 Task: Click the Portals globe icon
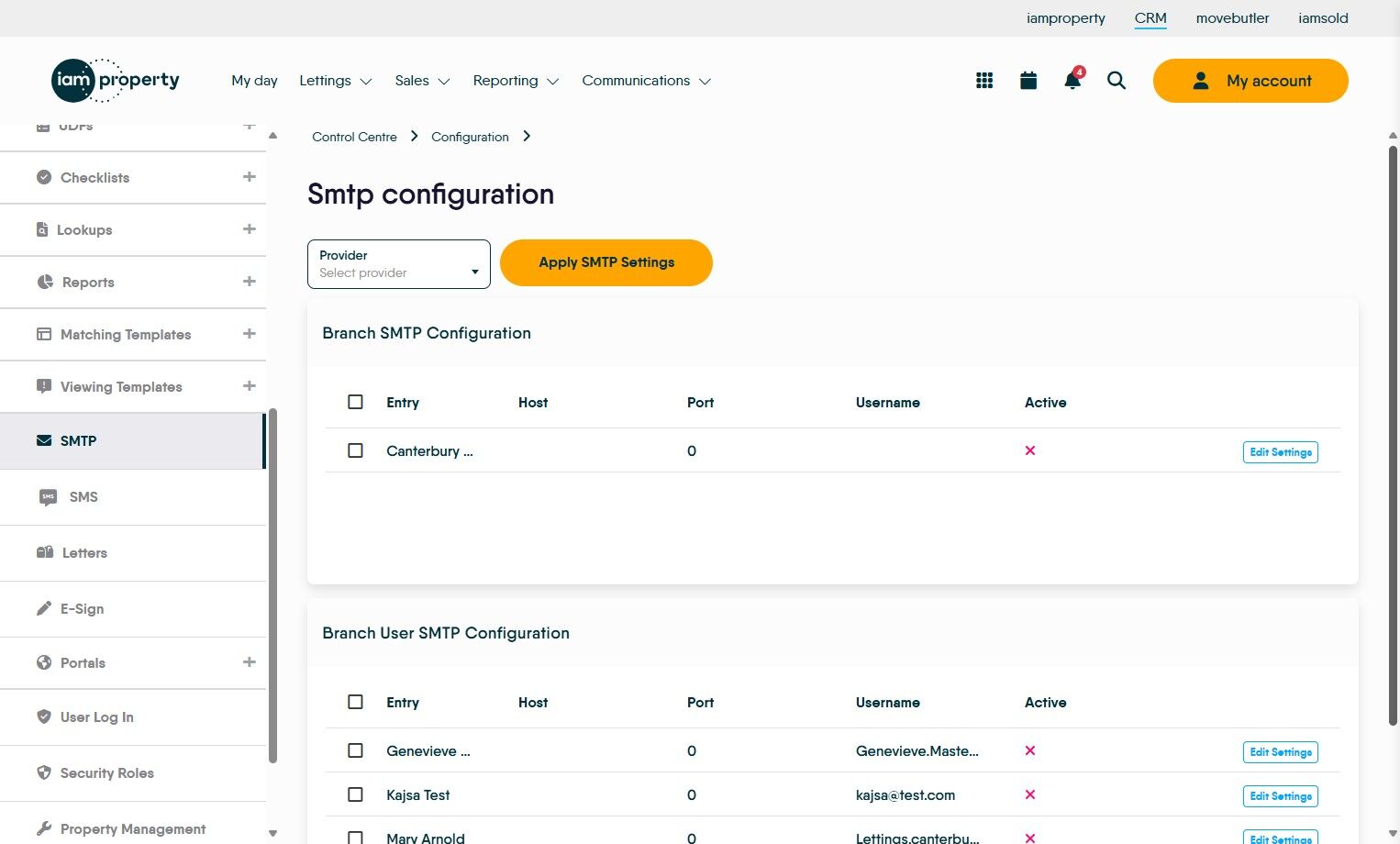pos(44,662)
